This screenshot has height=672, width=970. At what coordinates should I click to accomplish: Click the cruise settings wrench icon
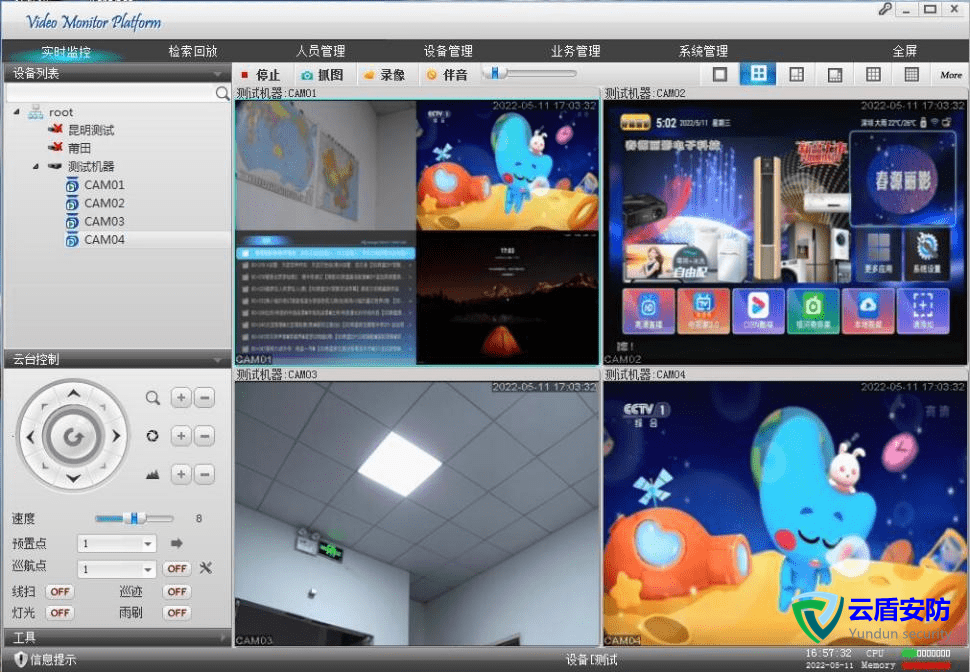point(207,568)
